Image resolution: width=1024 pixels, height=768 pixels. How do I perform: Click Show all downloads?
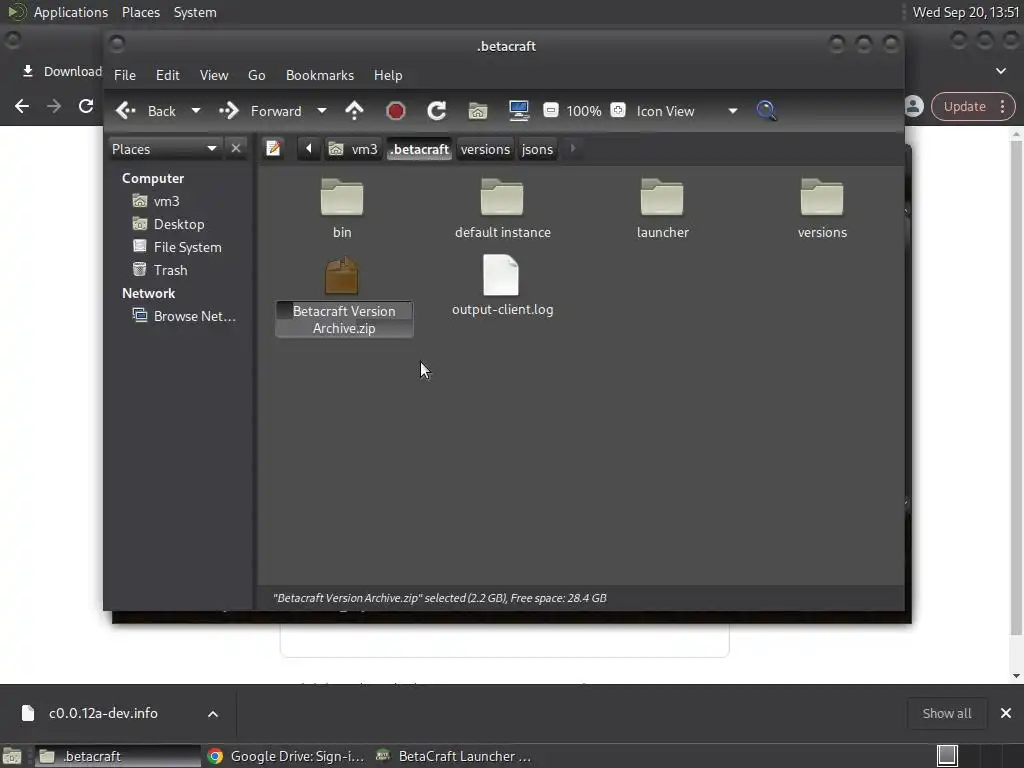click(947, 713)
